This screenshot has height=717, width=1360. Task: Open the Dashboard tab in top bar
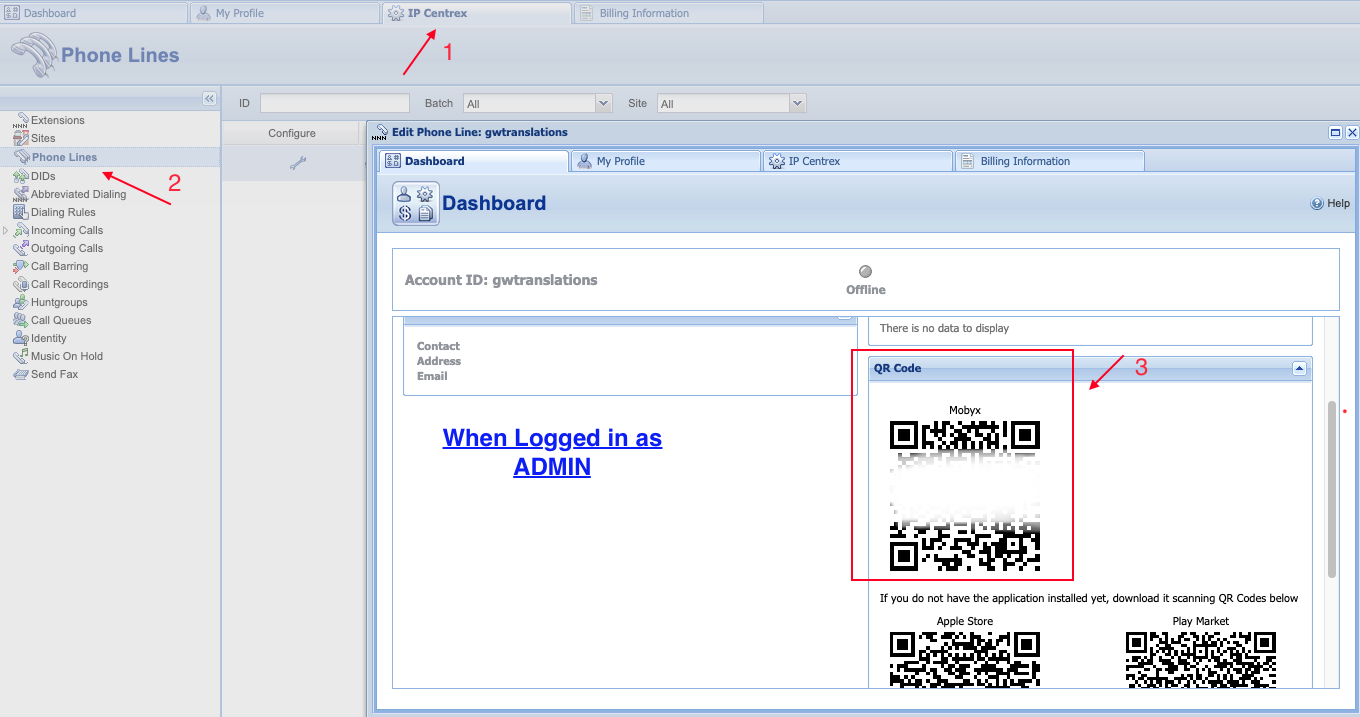(x=93, y=13)
